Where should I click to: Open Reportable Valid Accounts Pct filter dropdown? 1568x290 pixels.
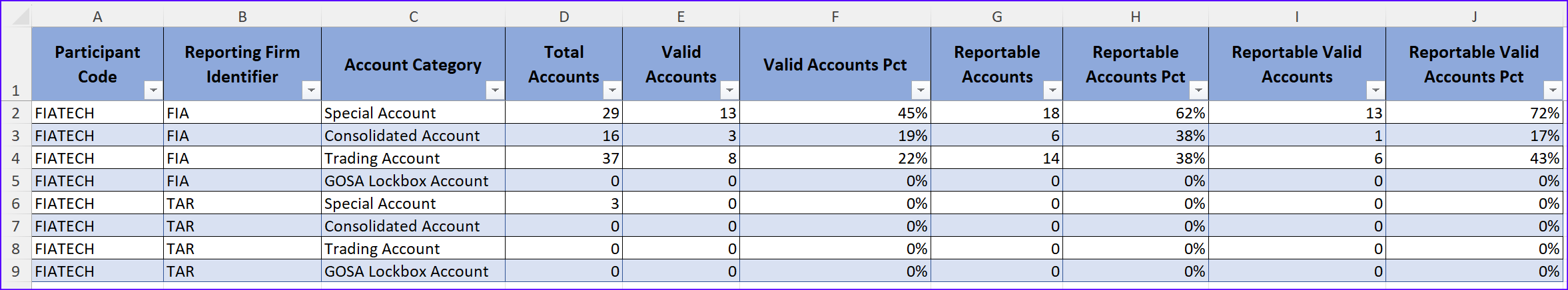tap(1553, 90)
